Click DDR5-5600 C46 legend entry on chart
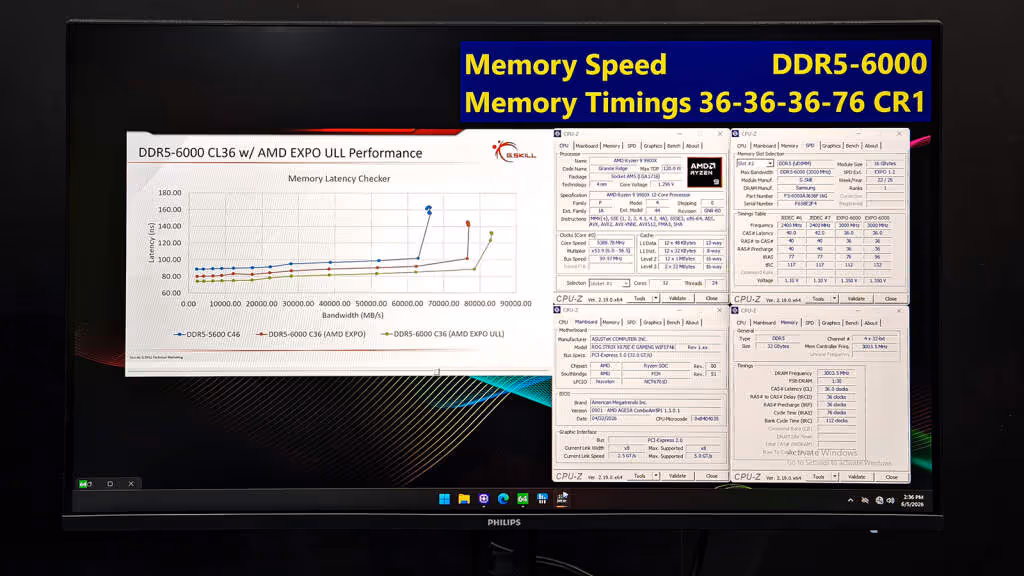 (x=207, y=334)
